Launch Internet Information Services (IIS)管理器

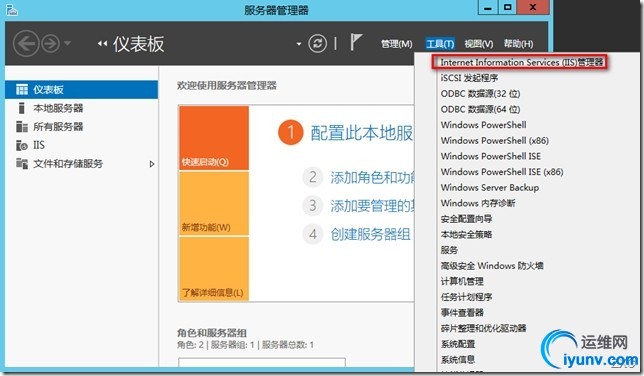[x=522, y=62]
